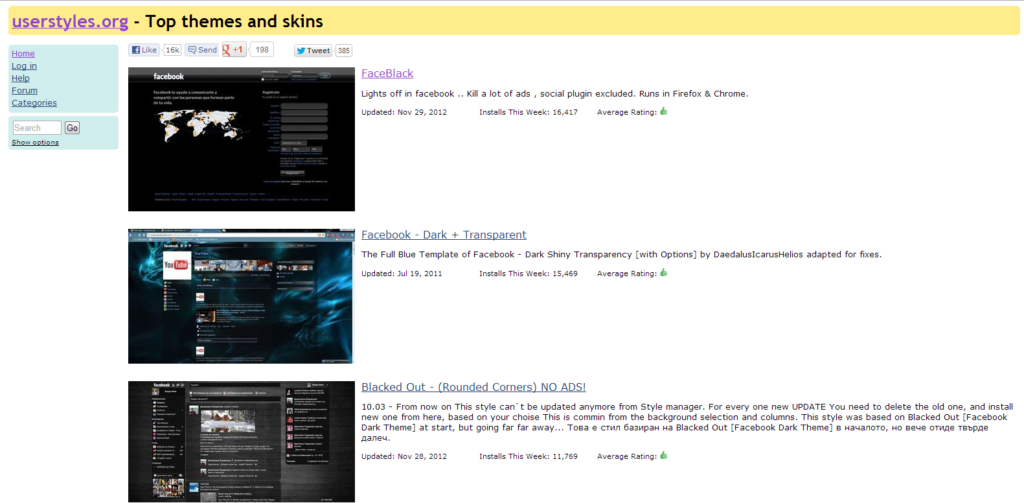Click the 385 tweet count
Viewport: 1024px width, 503px height.
pos(344,50)
